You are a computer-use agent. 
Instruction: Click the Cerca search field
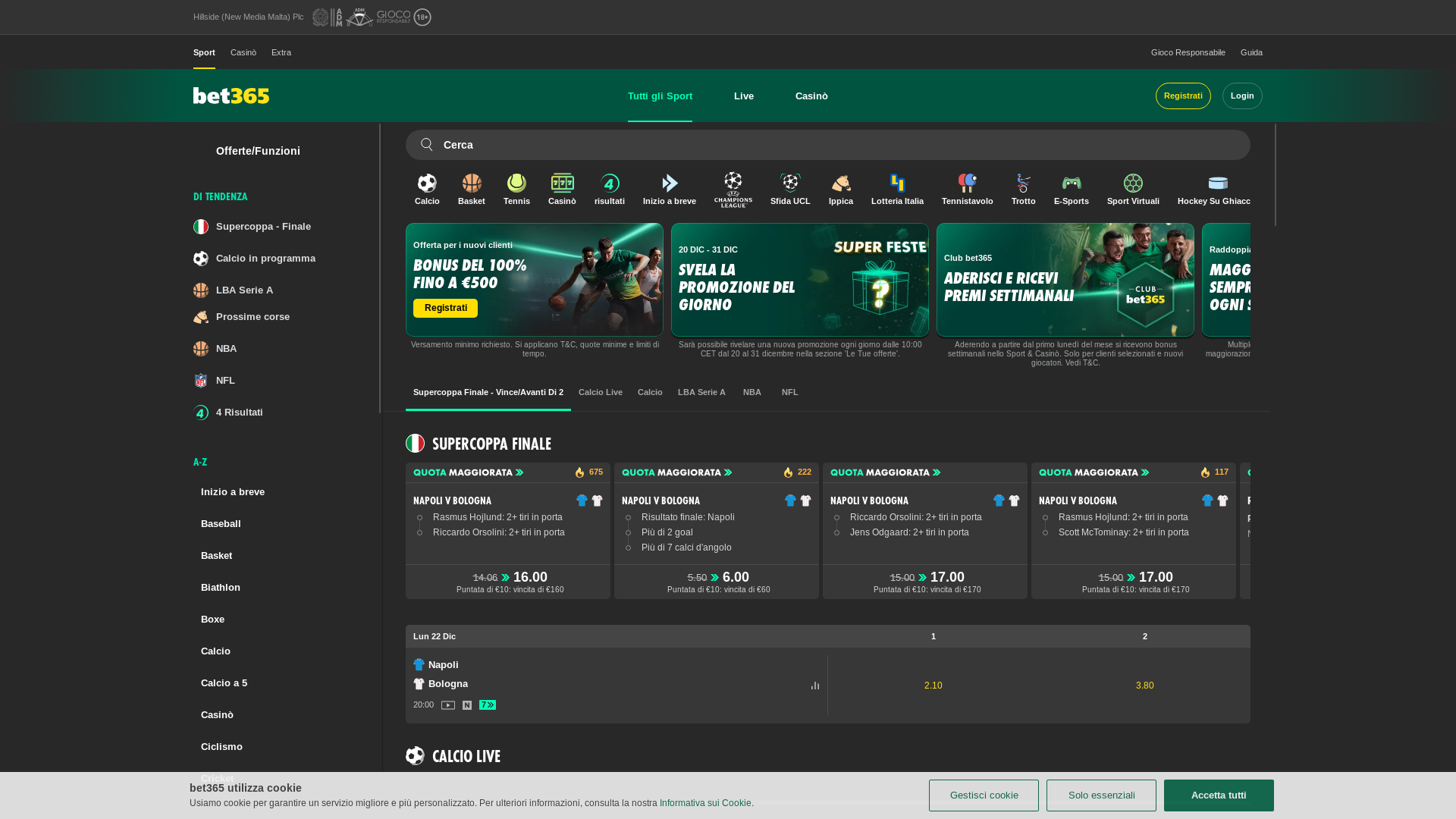click(x=828, y=145)
